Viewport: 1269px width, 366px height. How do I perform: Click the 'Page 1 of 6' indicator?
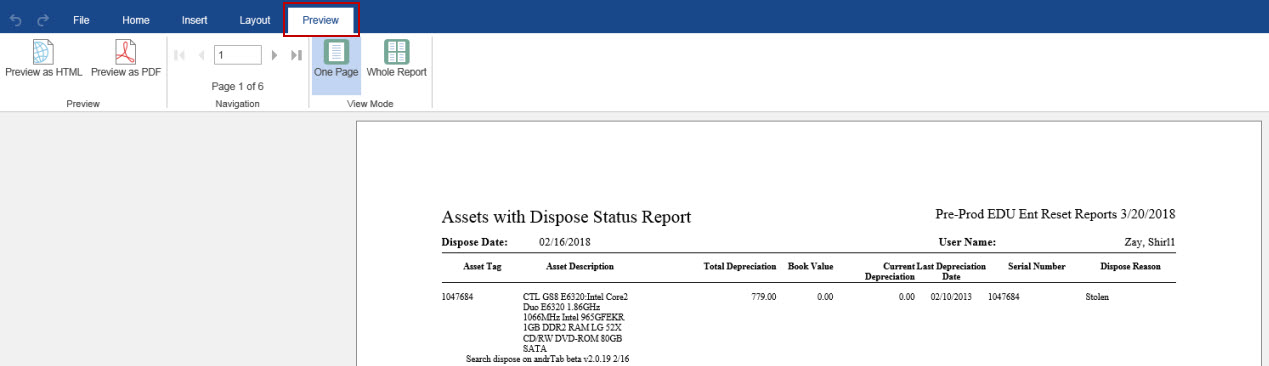coord(237,86)
